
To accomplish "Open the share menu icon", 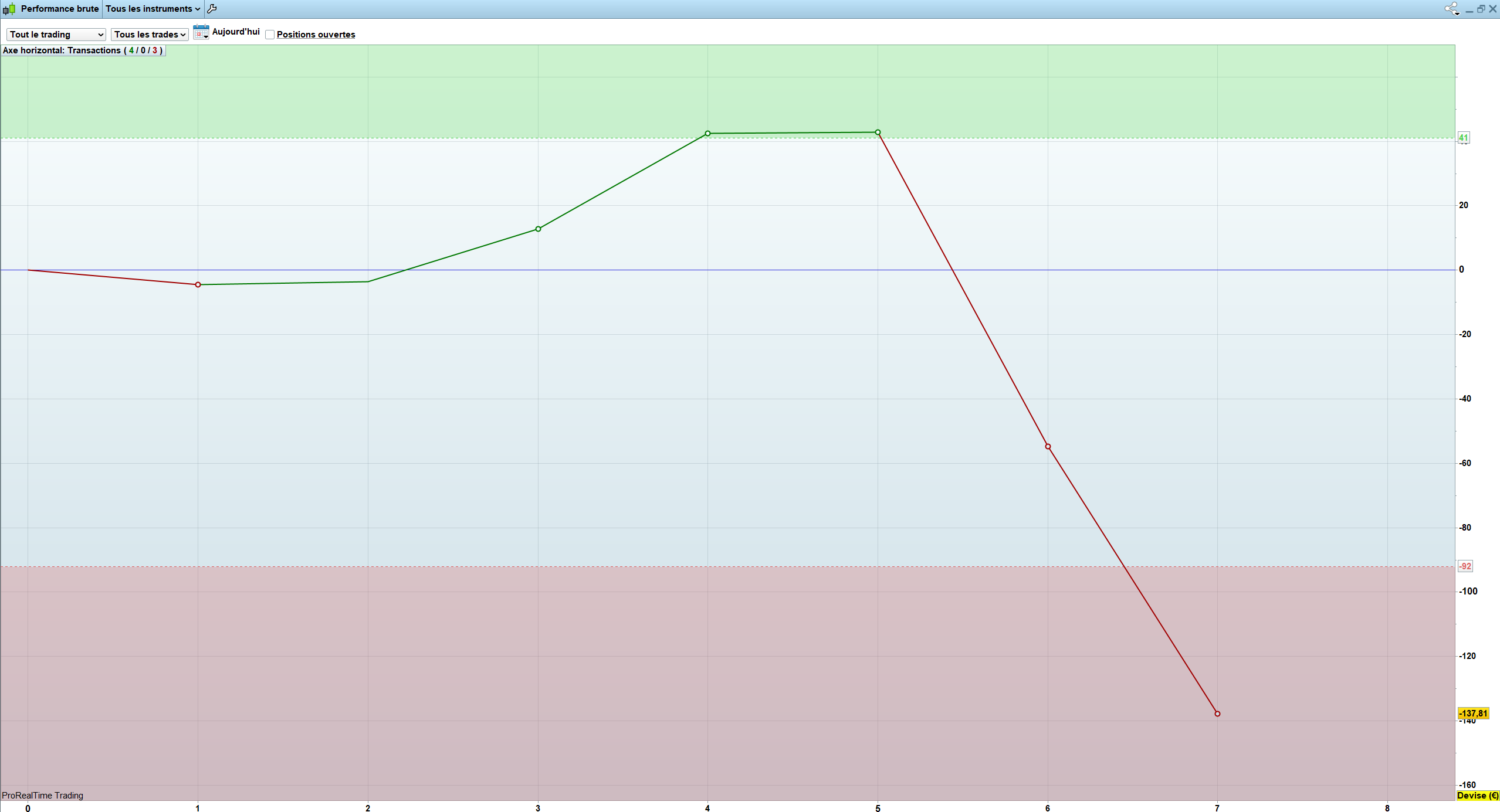I will point(1451,9).
